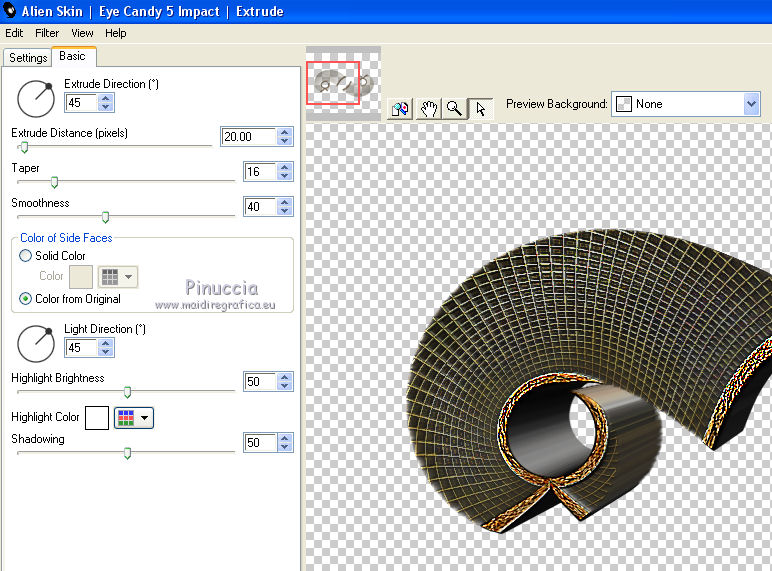Open the Edit menu
772x571 pixels.
(14, 33)
